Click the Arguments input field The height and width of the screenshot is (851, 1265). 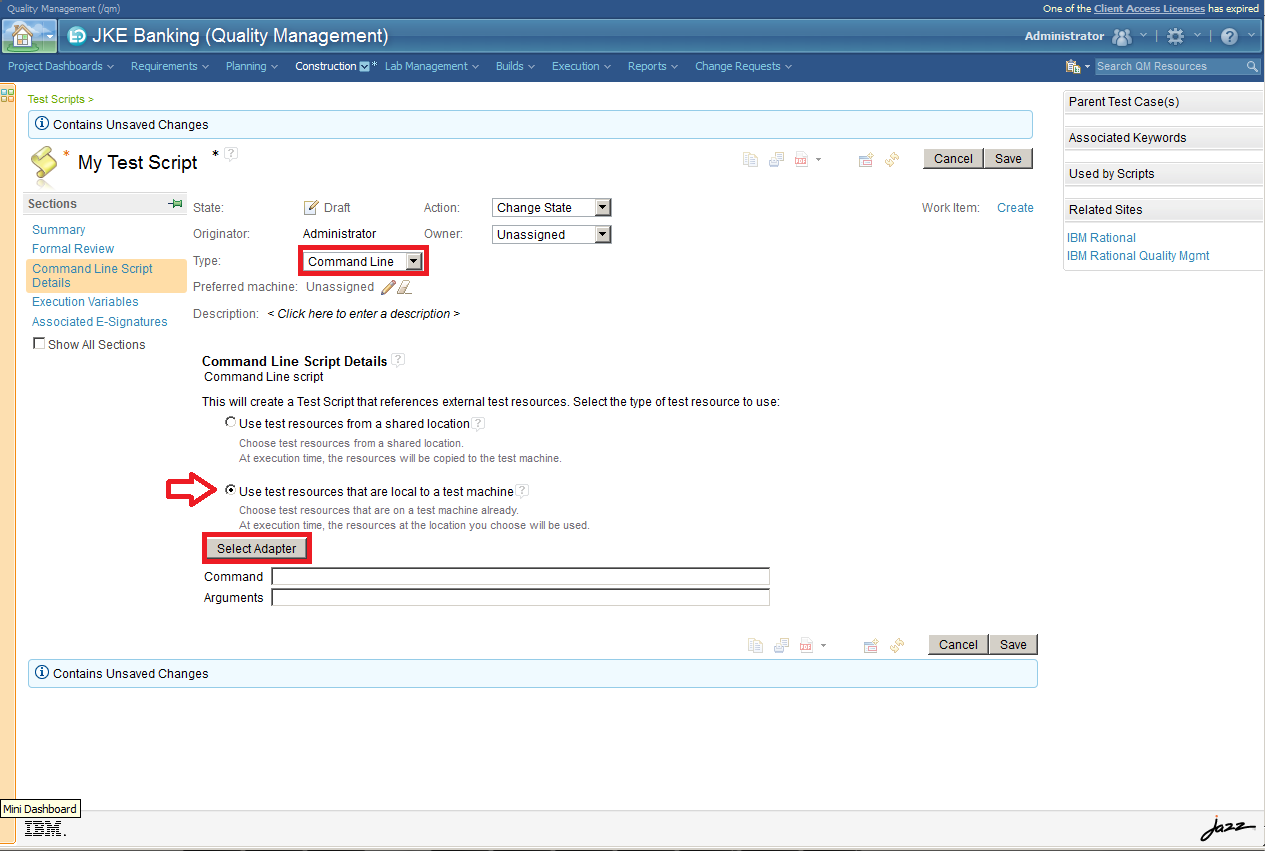(x=521, y=598)
